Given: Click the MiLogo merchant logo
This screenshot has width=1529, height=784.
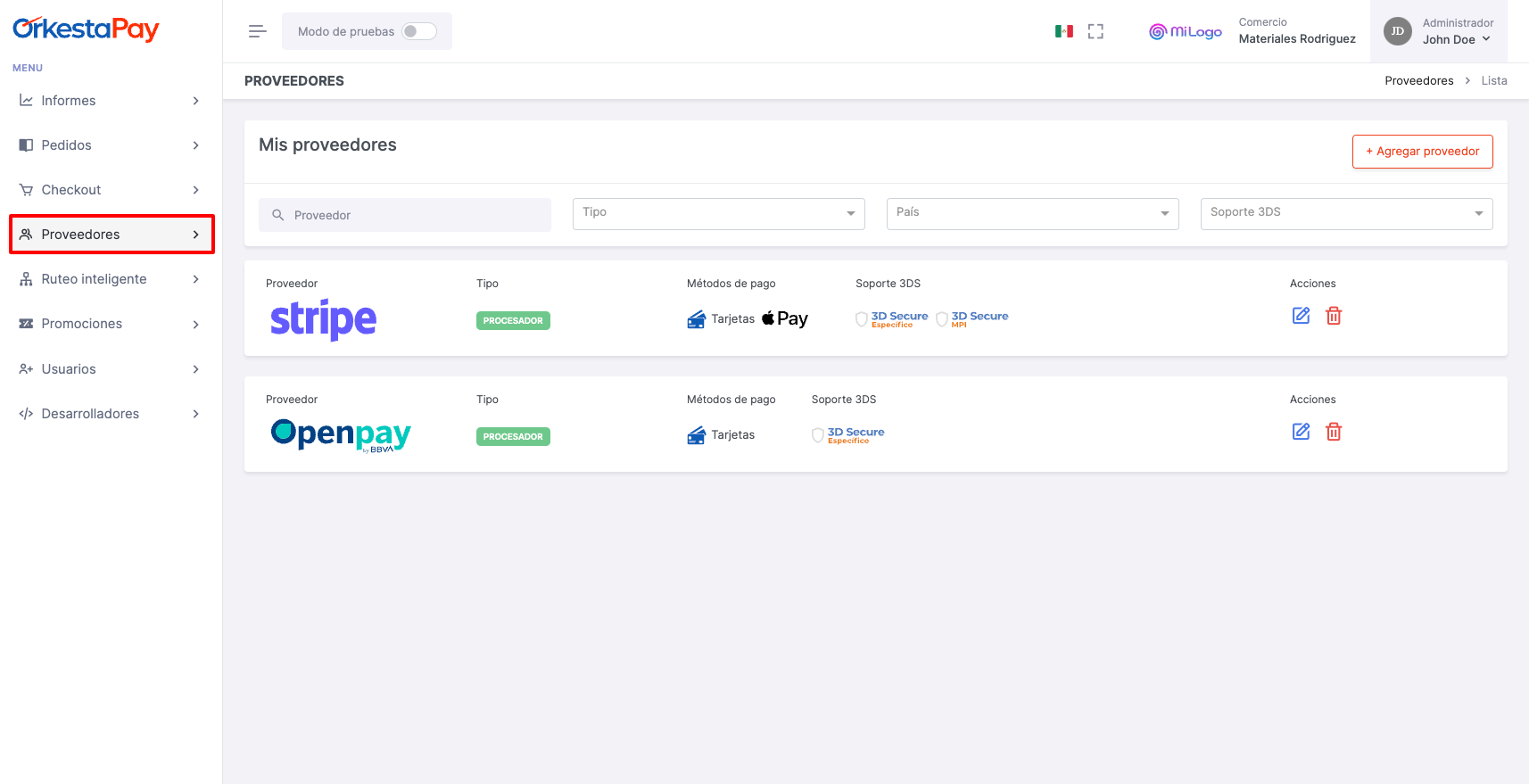Looking at the screenshot, I should pos(1186,31).
